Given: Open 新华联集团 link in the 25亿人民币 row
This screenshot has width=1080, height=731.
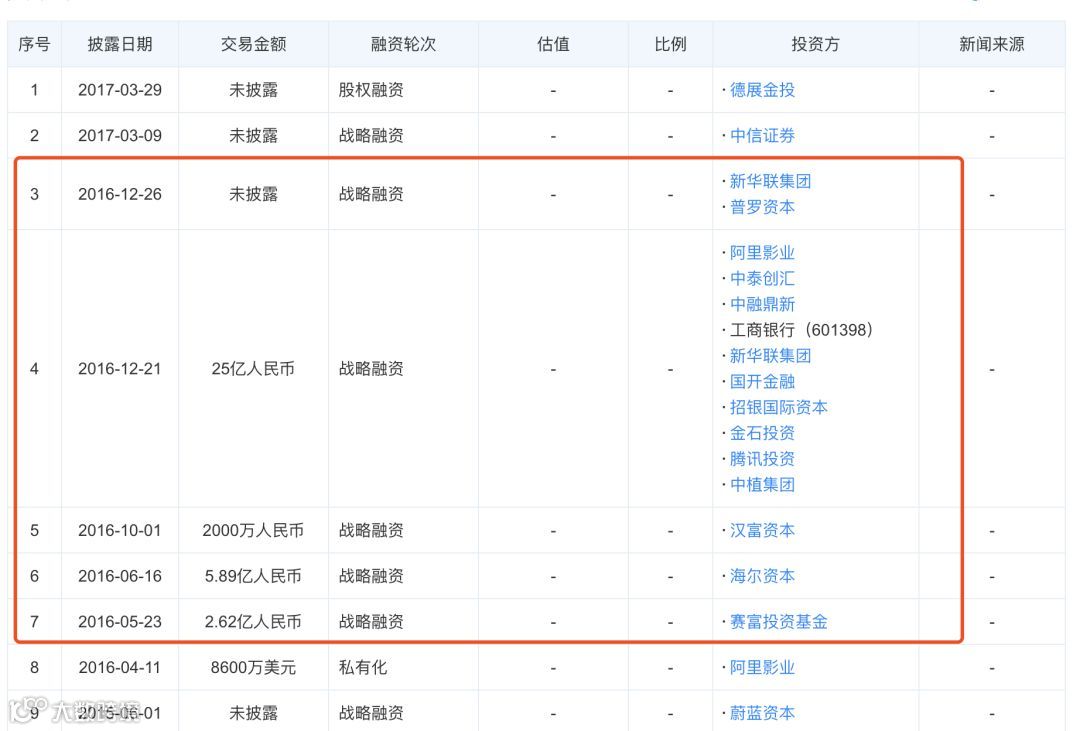Looking at the screenshot, I should click(x=770, y=356).
